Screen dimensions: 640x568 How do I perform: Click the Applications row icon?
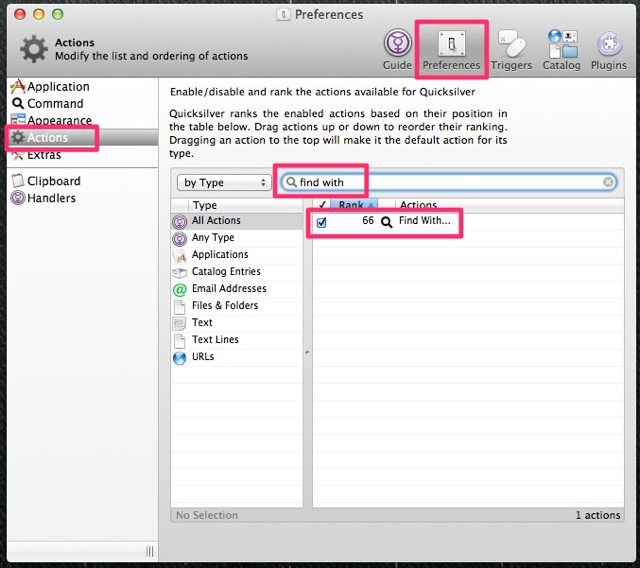[x=180, y=256]
